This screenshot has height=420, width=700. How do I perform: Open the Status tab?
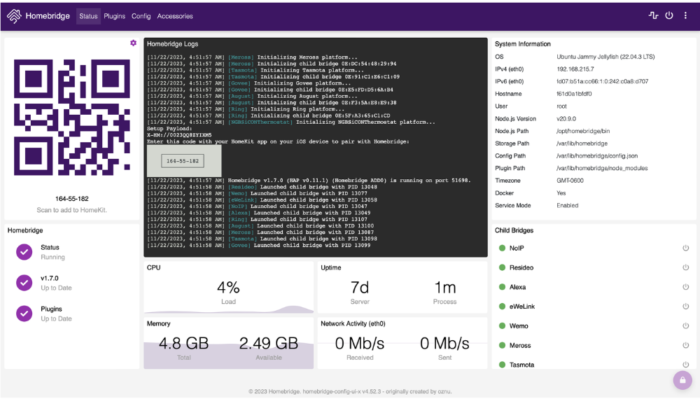(88, 16)
